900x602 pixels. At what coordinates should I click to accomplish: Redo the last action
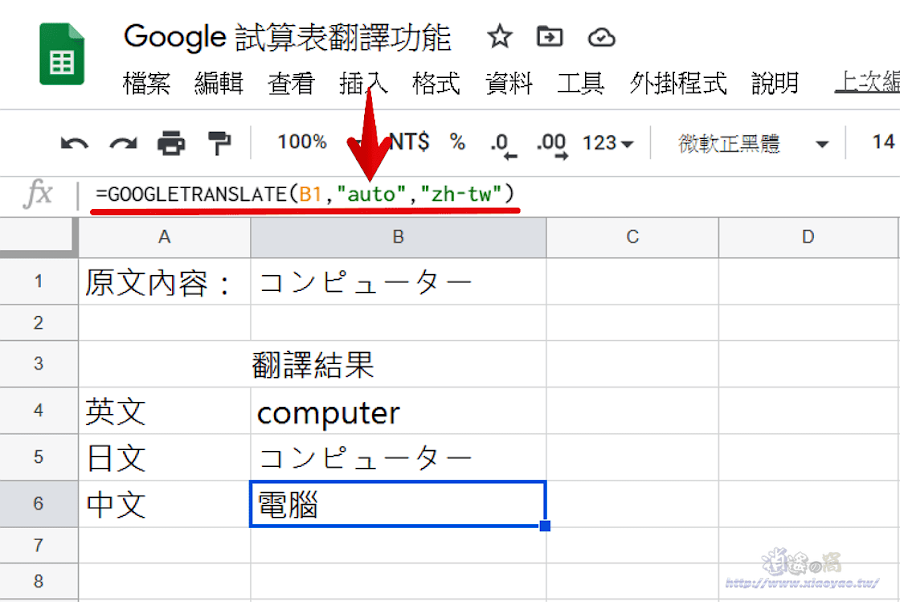click(x=123, y=143)
